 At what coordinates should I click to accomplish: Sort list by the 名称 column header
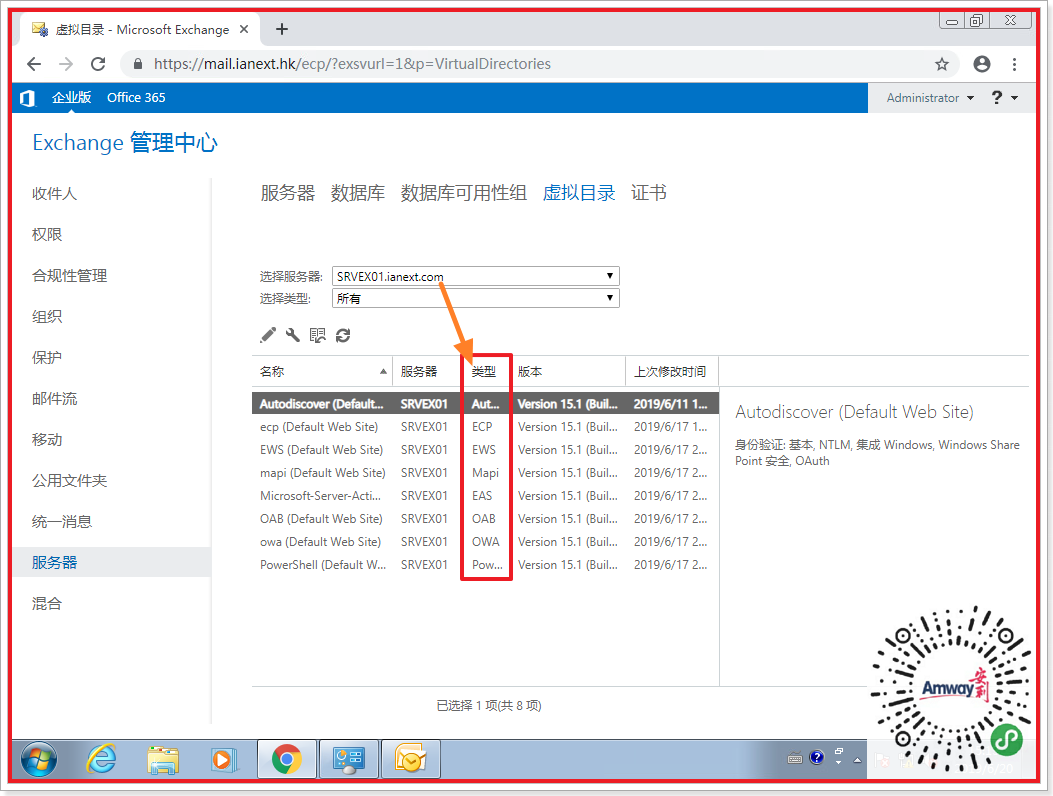[x=322, y=371]
